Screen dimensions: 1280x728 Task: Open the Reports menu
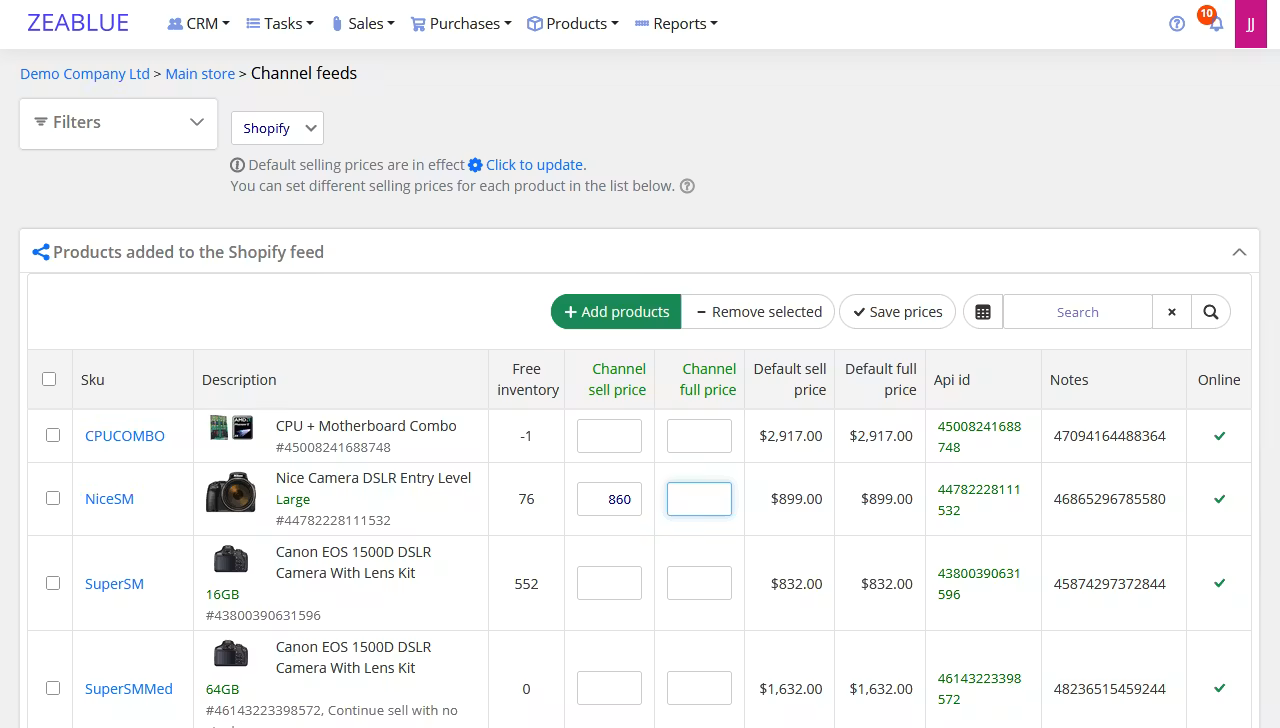(676, 24)
